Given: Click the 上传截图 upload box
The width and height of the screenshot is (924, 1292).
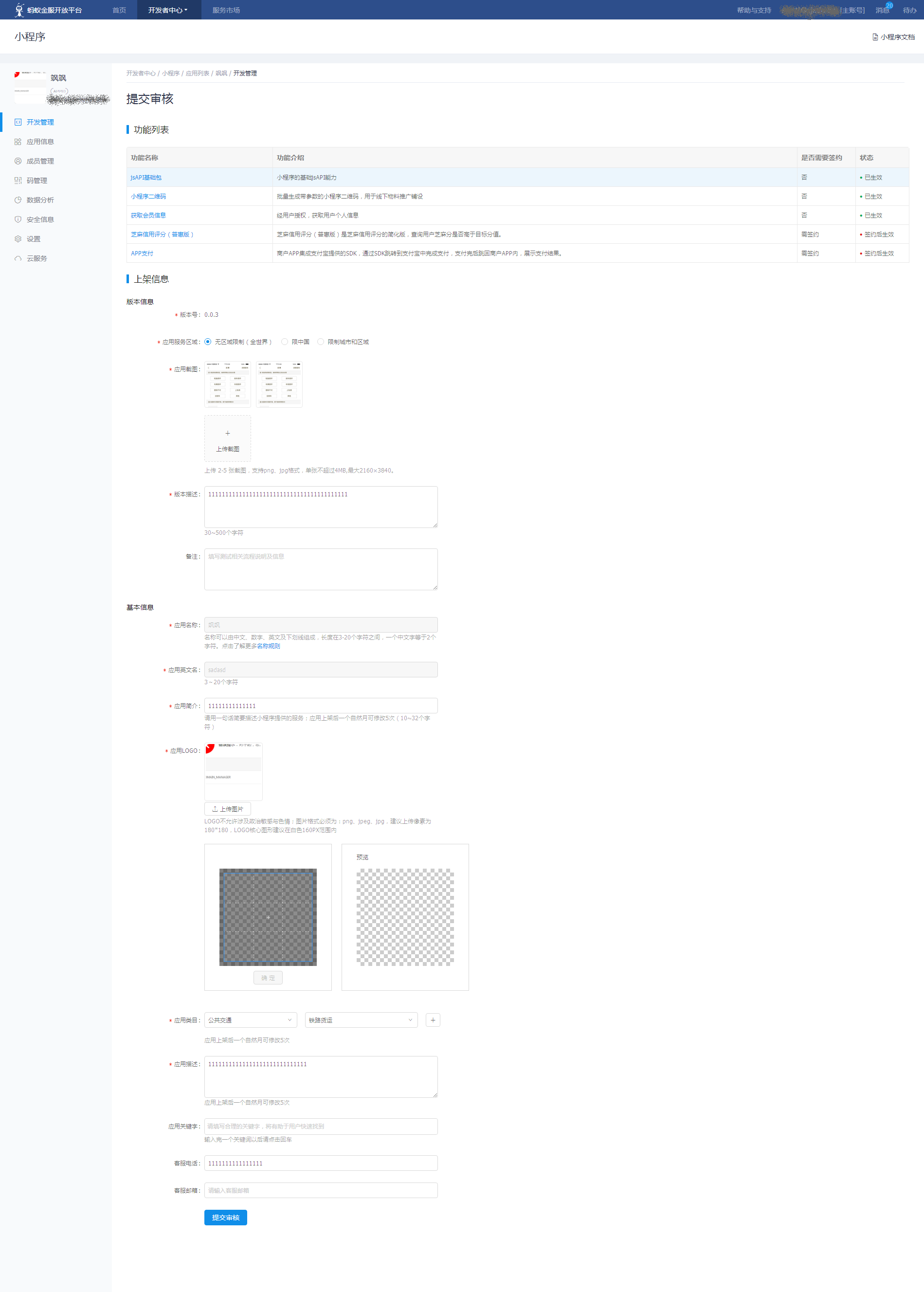Looking at the screenshot, I should click(228, 438).
